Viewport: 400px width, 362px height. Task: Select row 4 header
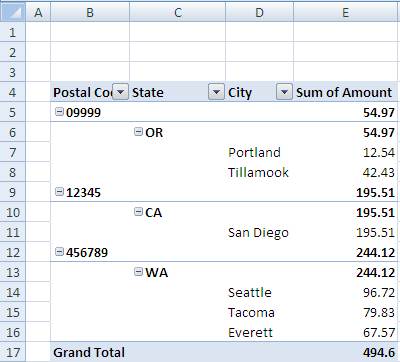tap(13, 92)
